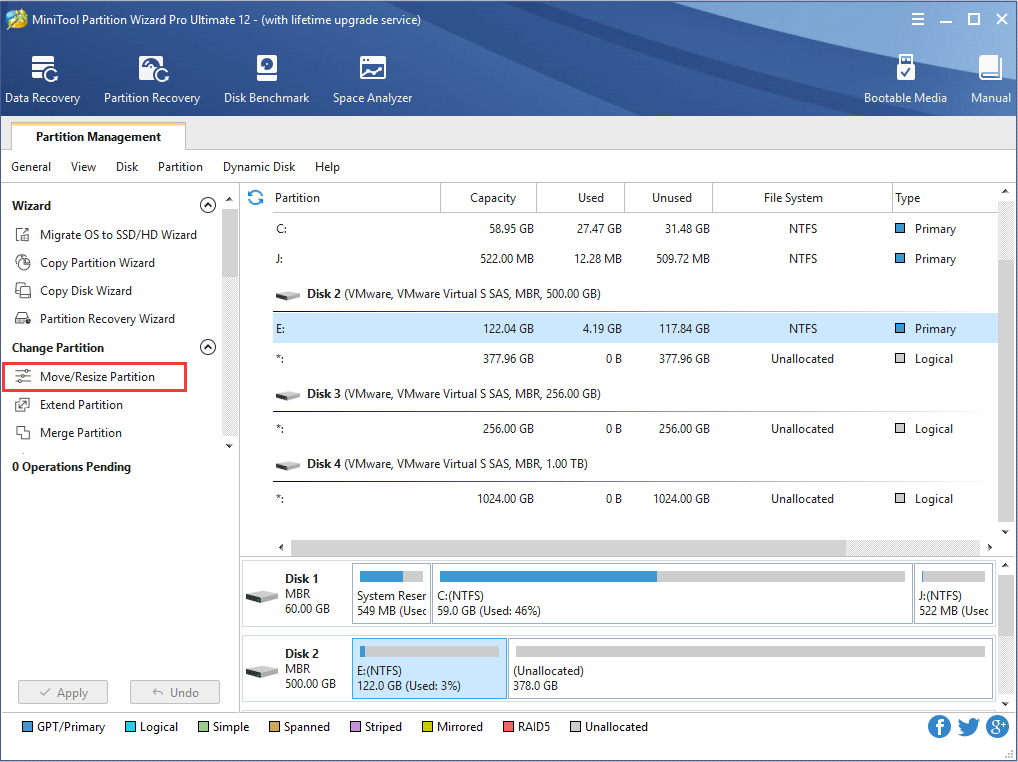Apply pending operations
This screenshot has width=1018, height=762.
tap(62, 692)
